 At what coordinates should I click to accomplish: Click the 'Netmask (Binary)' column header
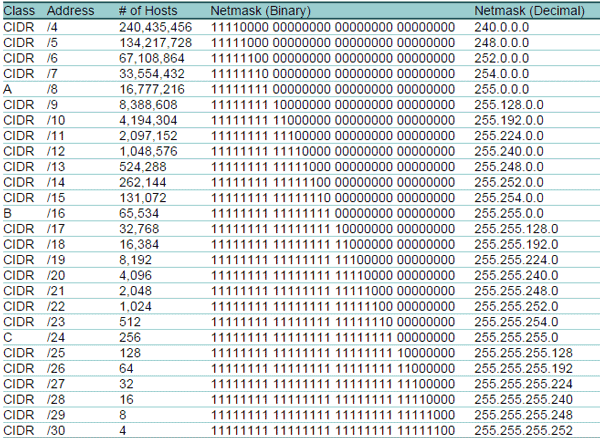pos(265,9)
